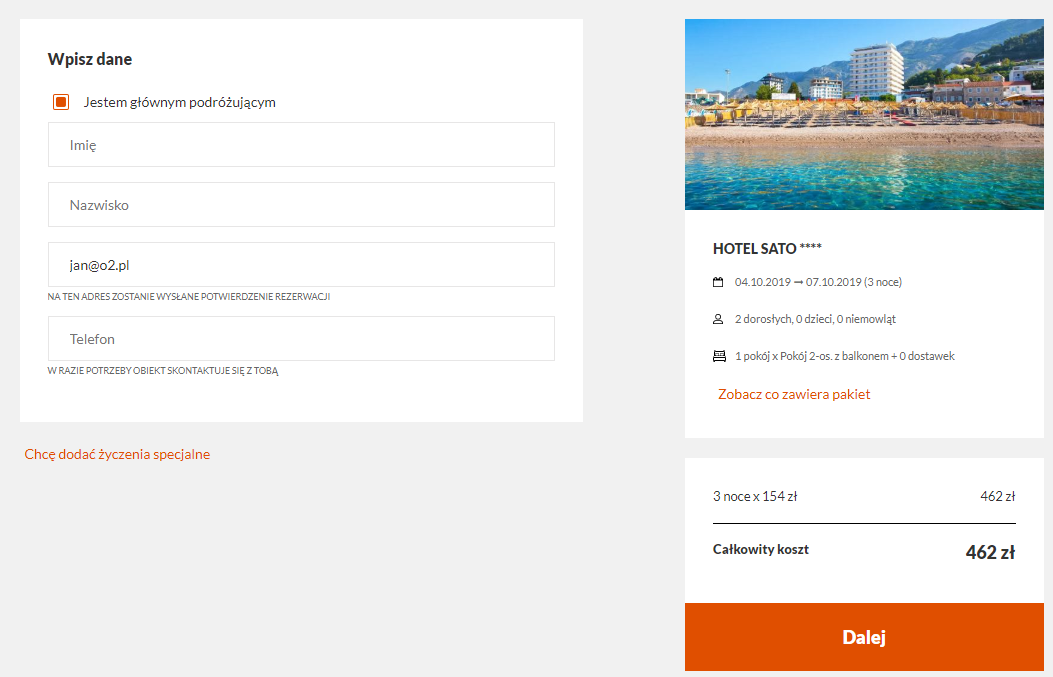Image resolution: width=1053 pixels, height=677 pixels.
Task: Select the email field containing jan@o2.pl
Action: pos(301,265)
